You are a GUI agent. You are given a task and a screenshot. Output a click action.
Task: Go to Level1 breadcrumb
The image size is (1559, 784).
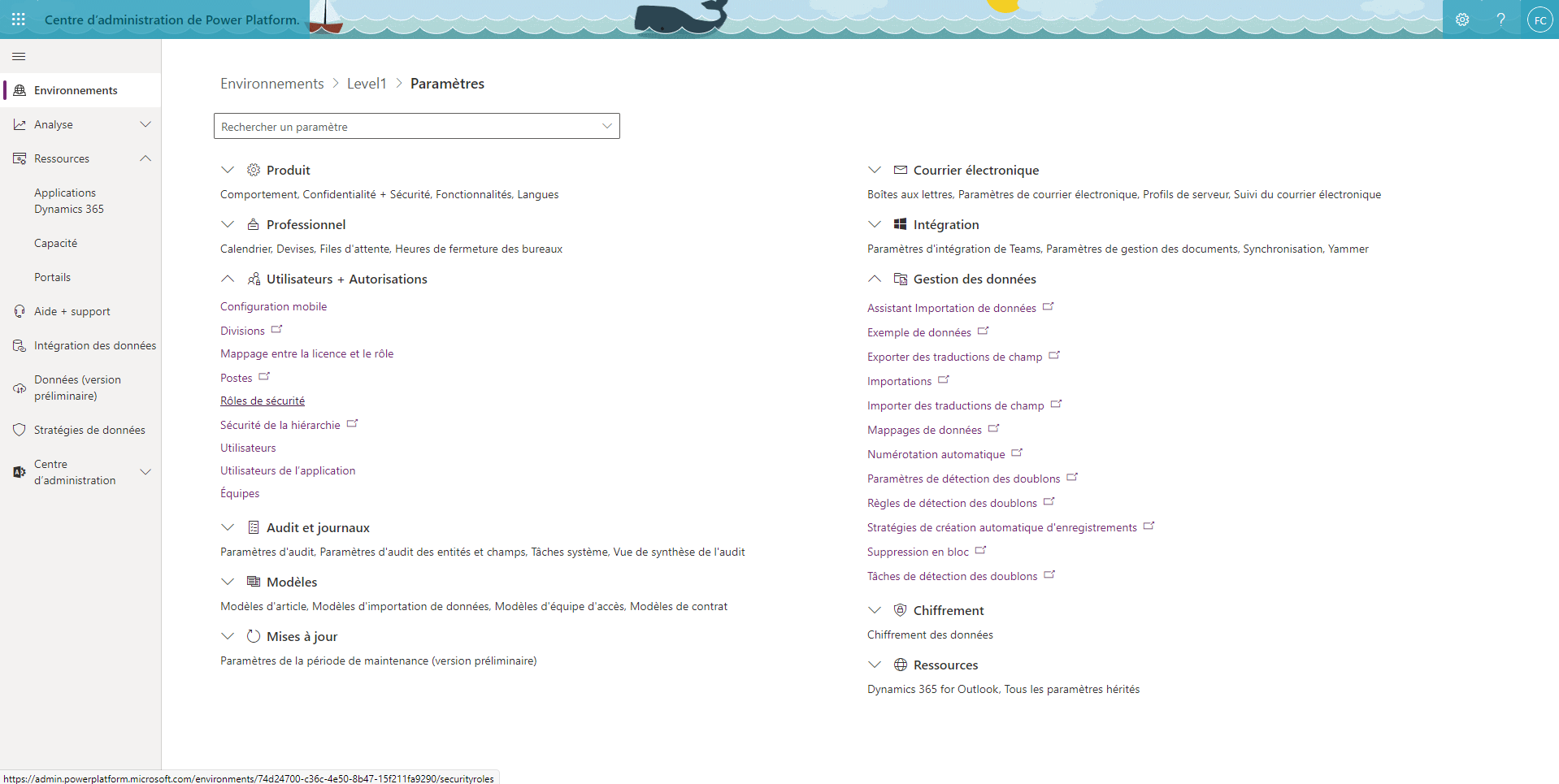[x=367, y=84]
